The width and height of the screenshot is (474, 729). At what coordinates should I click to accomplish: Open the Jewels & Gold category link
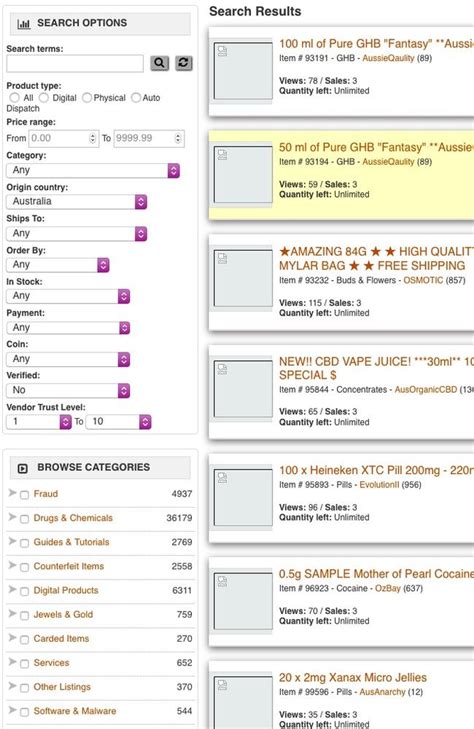coord(63,614)
